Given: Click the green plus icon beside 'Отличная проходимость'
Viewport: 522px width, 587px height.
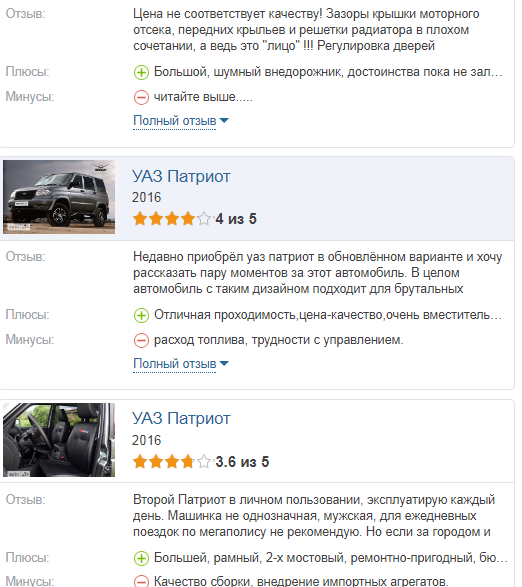Looking at the screenshot, I should click(x=141, y=315).
